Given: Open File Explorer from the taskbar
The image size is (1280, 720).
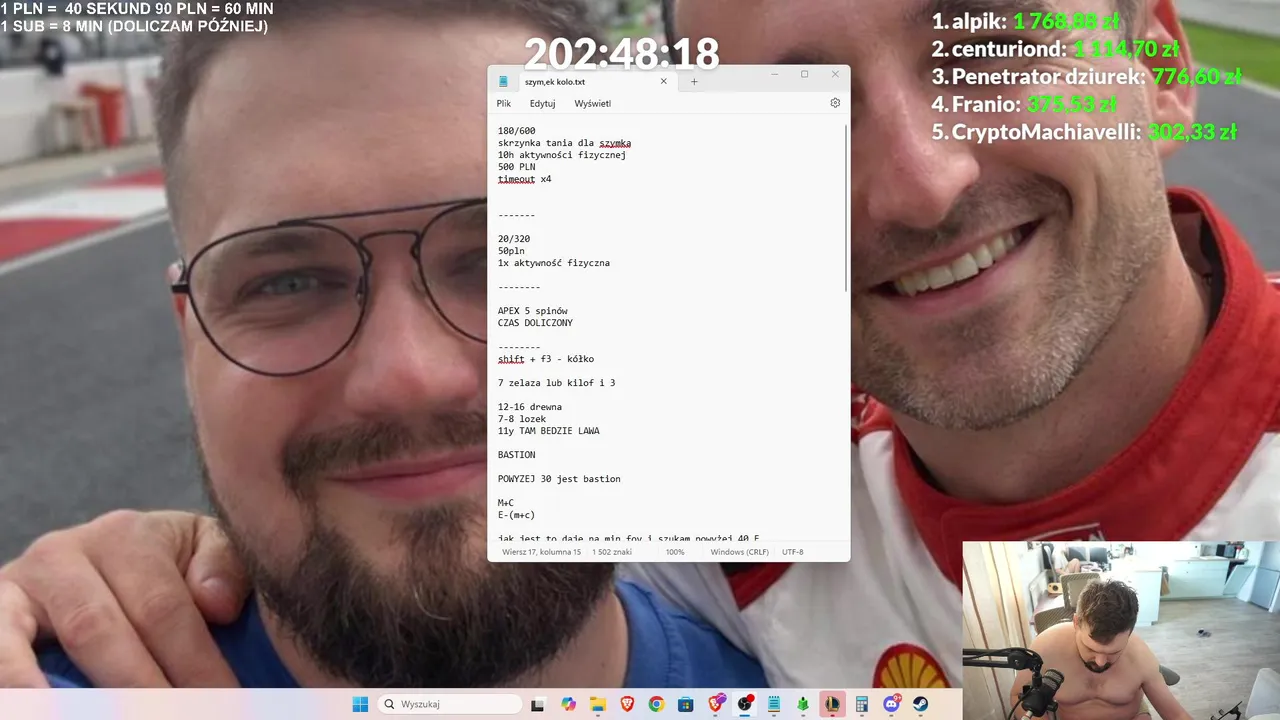Looking at the screenshot, I should pos(597,705).
